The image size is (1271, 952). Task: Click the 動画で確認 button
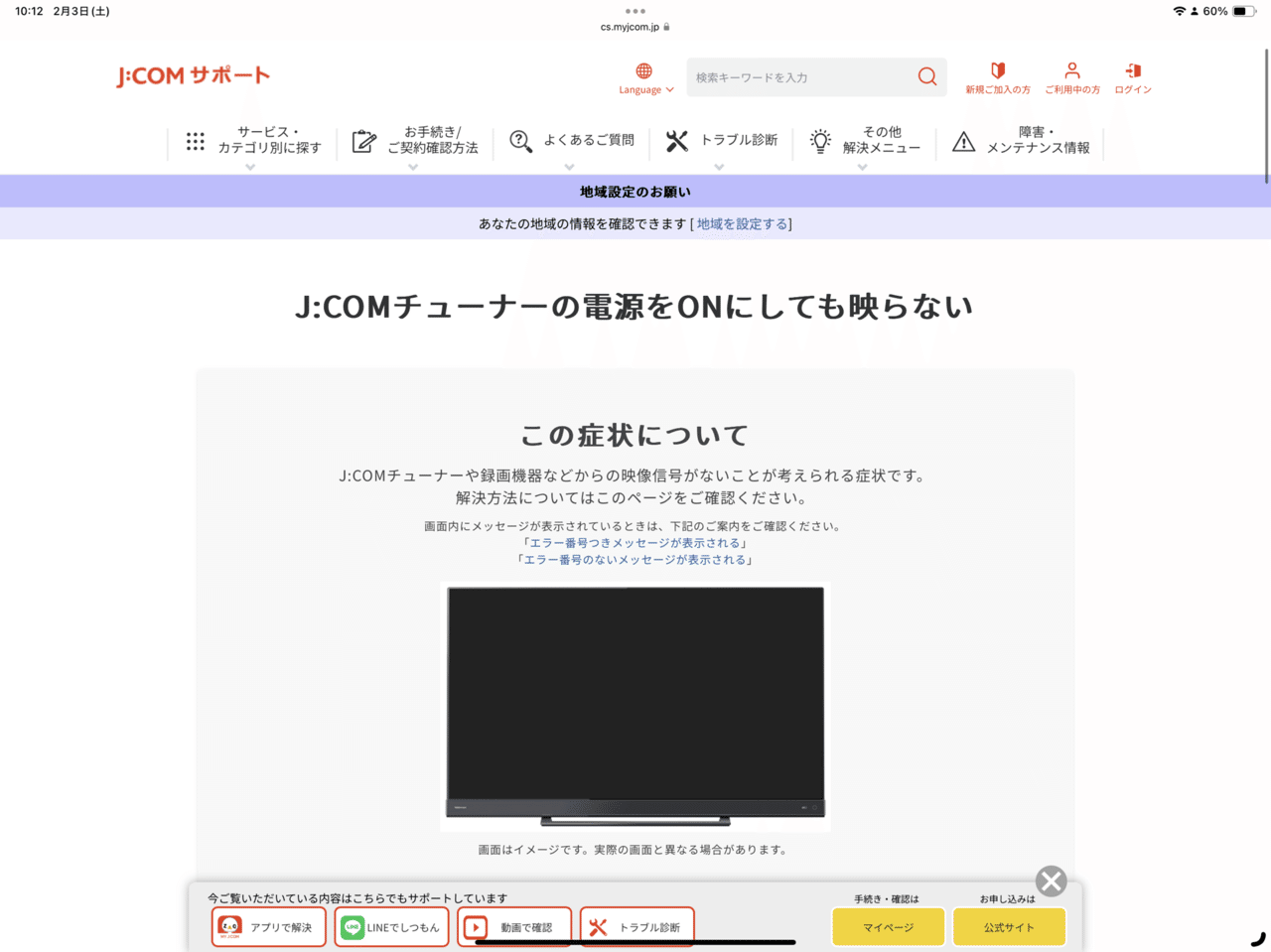(515, 927)
